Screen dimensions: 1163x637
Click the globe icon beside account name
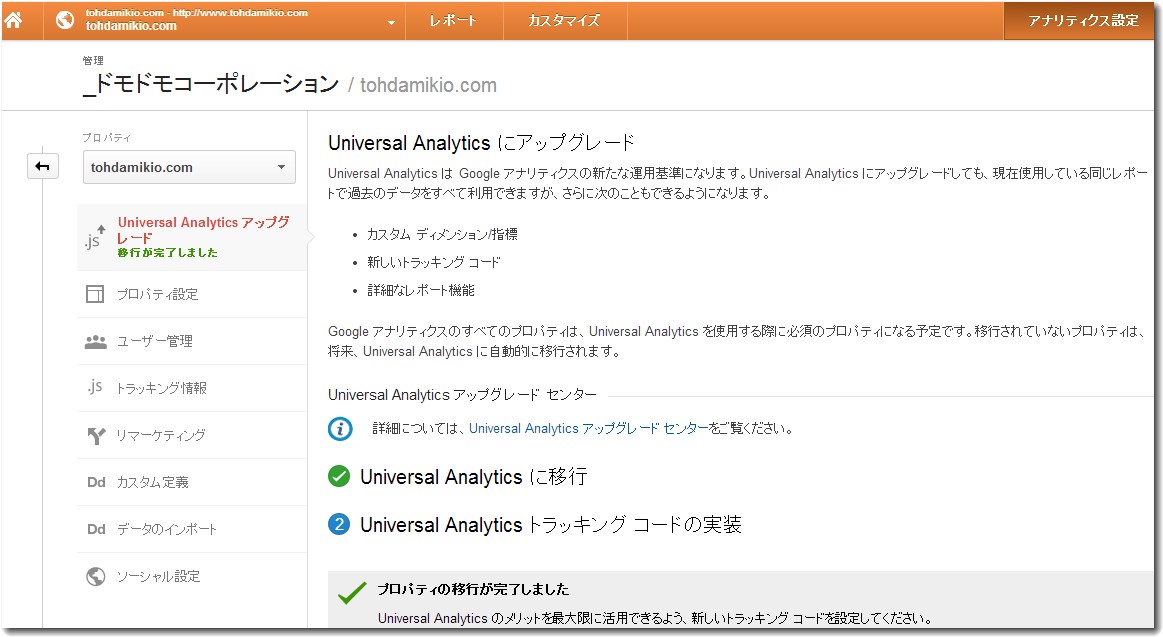(65, 20)
